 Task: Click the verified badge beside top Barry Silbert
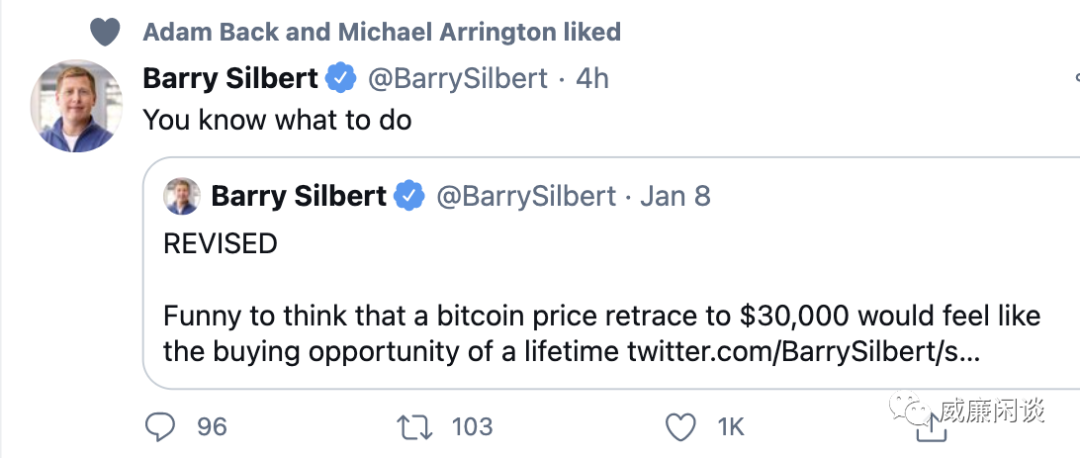[343, 78]
